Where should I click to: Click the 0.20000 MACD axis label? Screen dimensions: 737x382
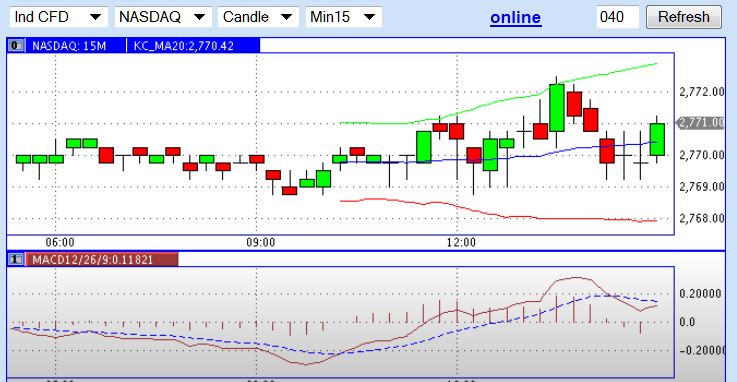tap(700, 294)
